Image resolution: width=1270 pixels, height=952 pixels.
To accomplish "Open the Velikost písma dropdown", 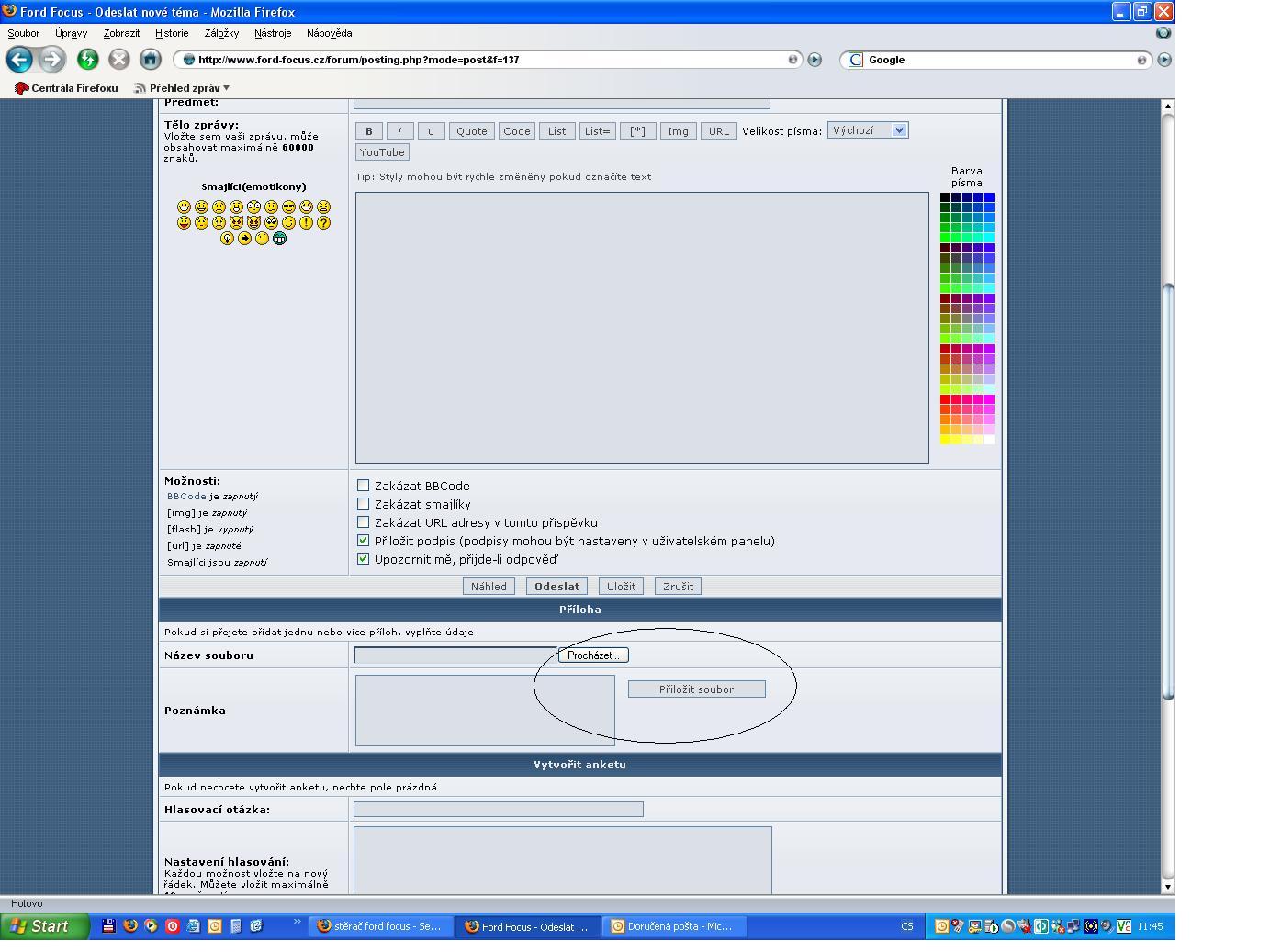I will click(x=867, y=130).
